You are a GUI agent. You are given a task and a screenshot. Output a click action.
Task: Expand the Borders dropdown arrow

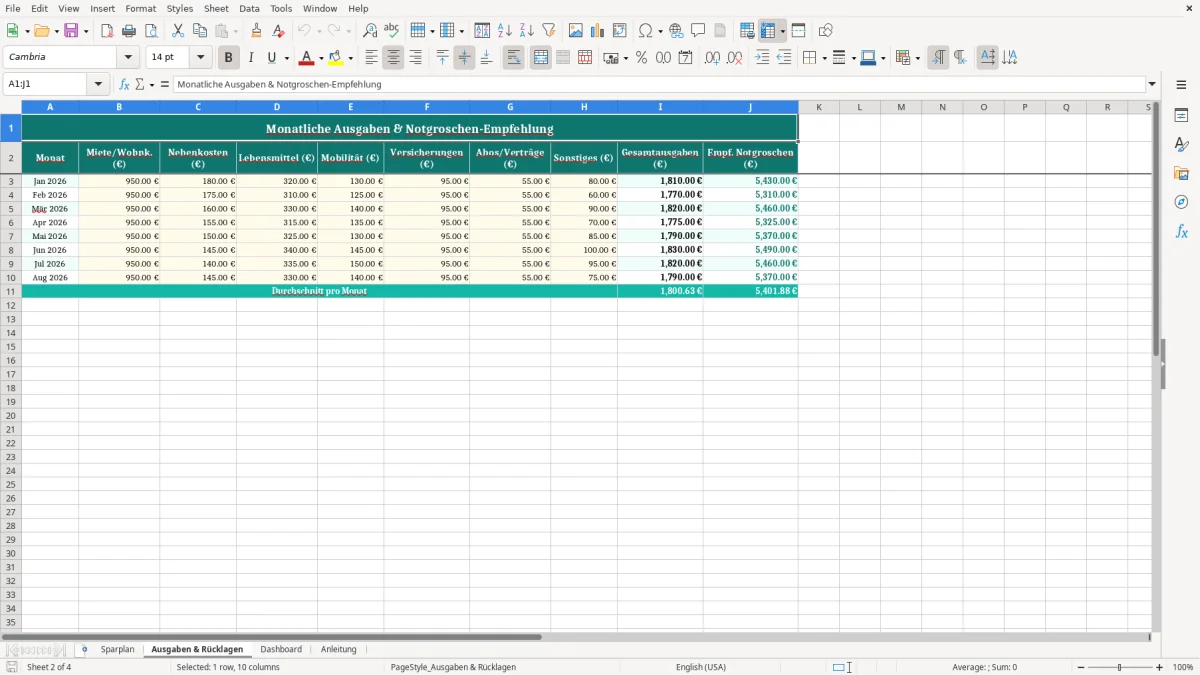coord(823,58)
